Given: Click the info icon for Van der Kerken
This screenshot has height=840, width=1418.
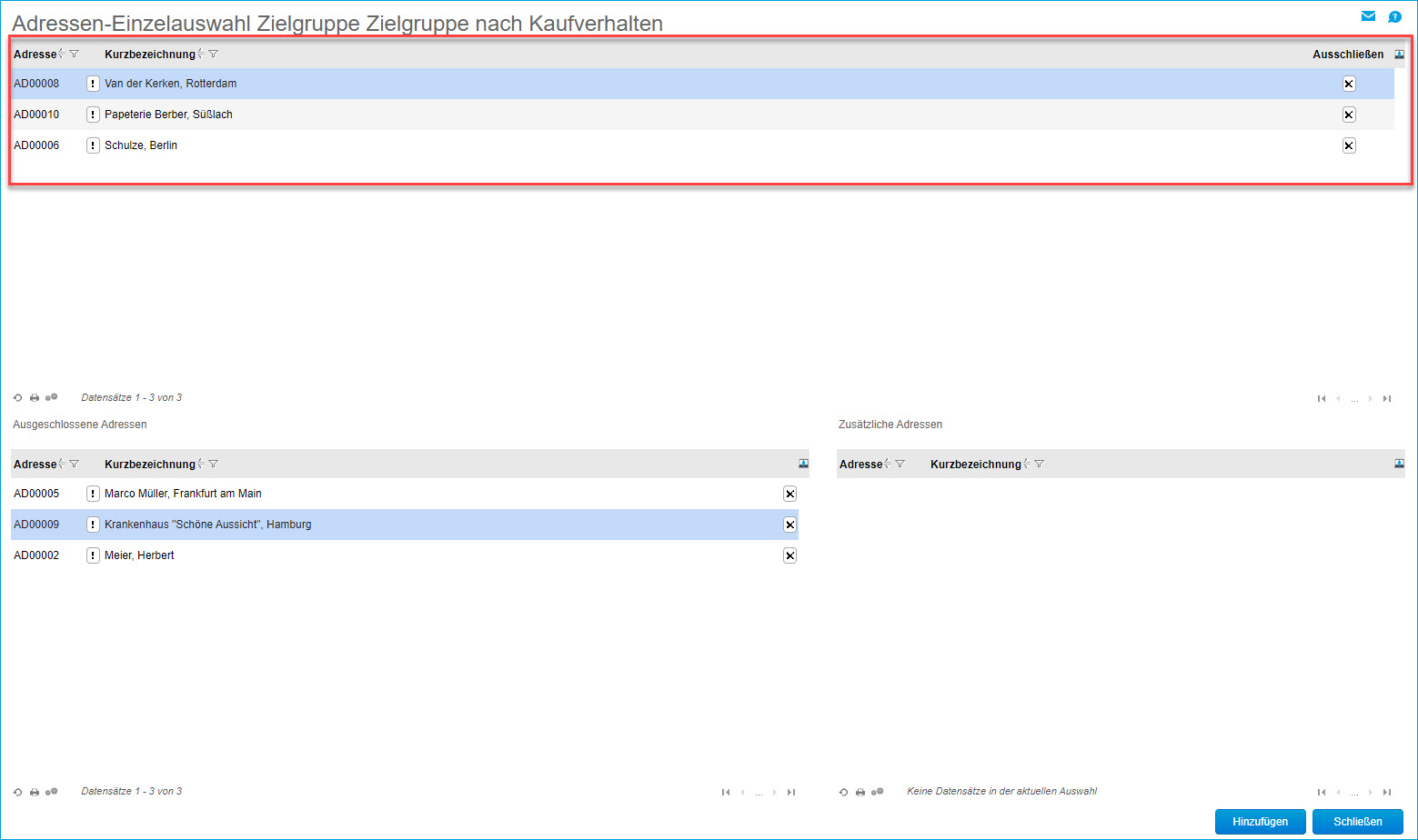Looking at the screenshot, I should coord(93,84).
